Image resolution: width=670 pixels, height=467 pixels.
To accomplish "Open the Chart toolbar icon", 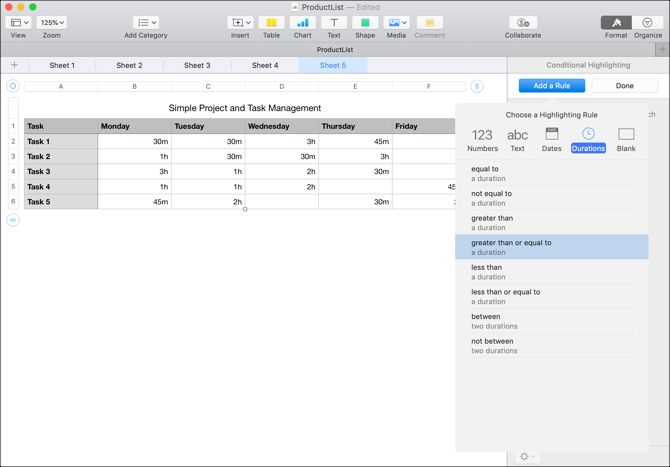I will (303, 23).
